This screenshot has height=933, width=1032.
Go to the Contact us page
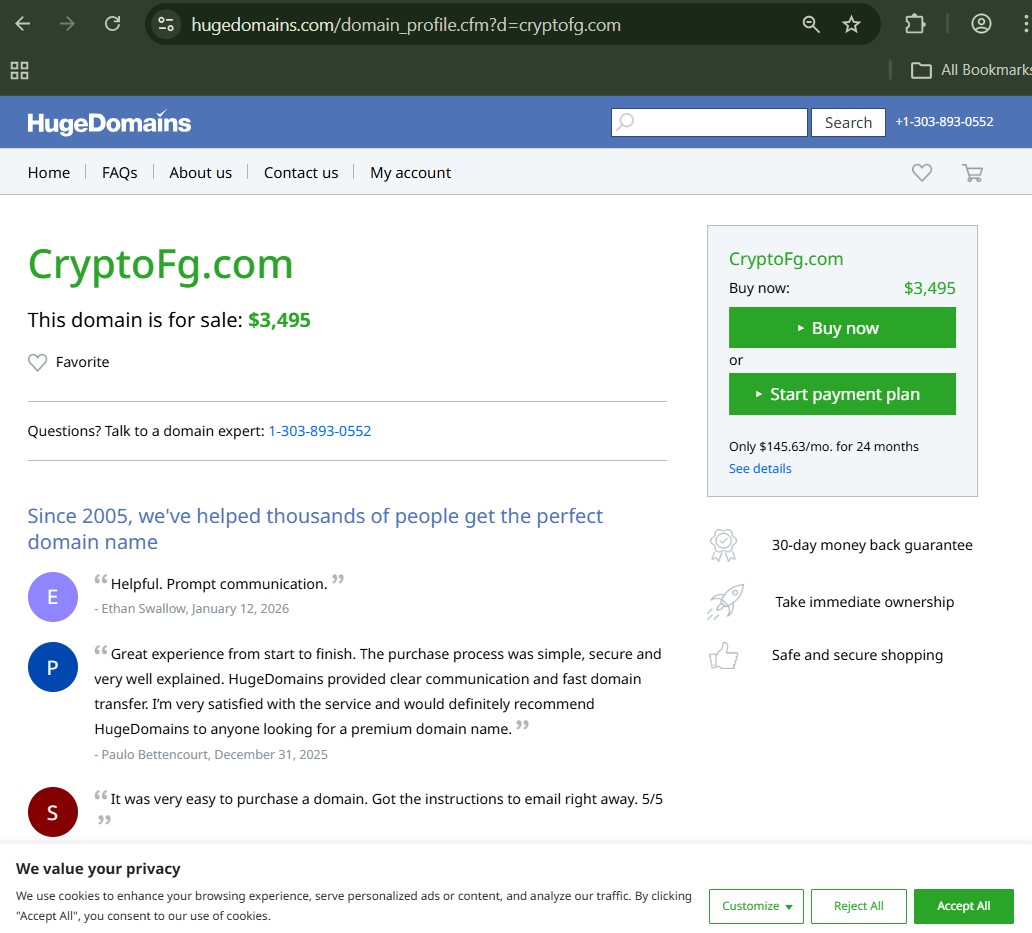(301, 173)
